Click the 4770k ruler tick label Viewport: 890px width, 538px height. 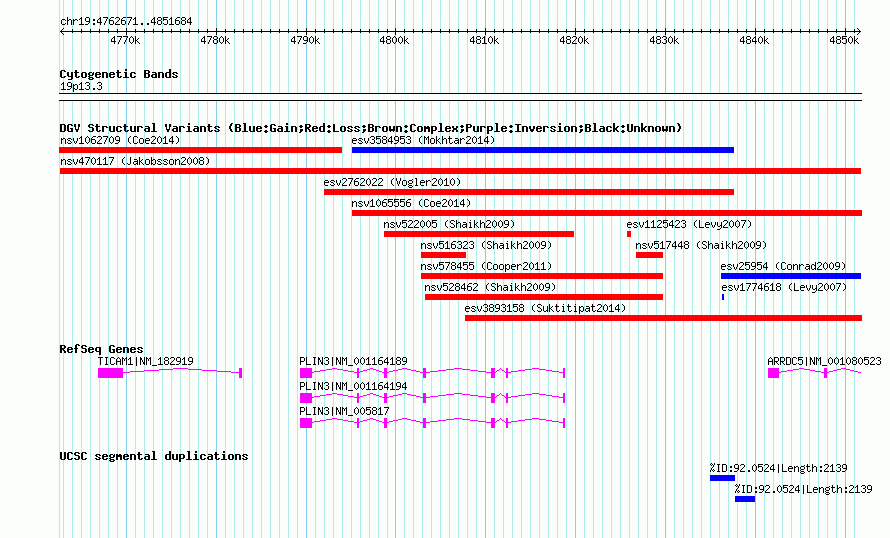pyautogui.click(x=125, y=40)
